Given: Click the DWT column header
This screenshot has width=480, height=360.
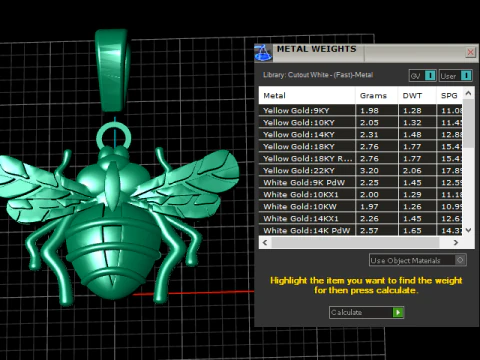Looking at the screenshot, I should tap(417, 96).
